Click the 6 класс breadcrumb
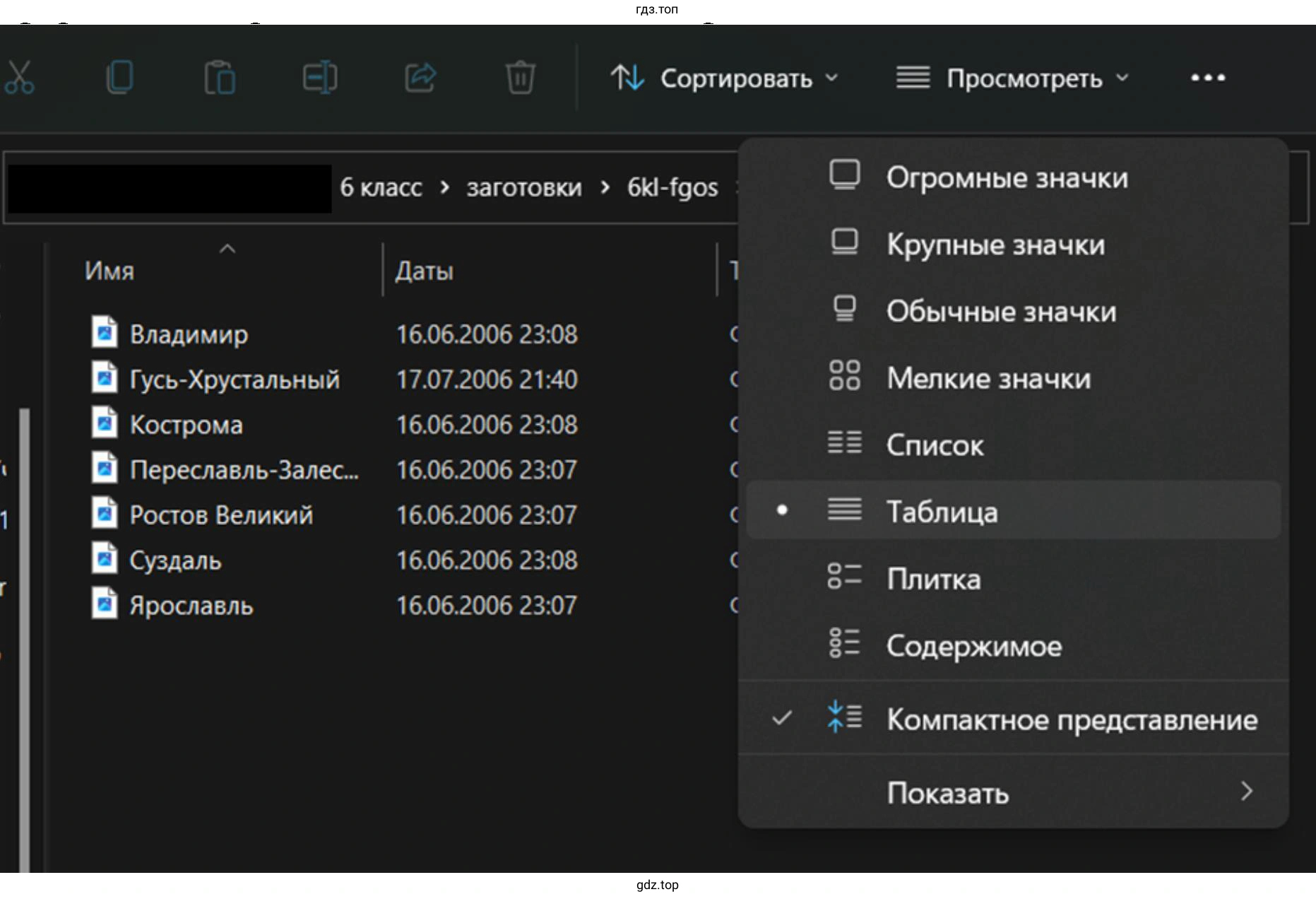This screenshot has width=1316, height=899. point(381,188)
